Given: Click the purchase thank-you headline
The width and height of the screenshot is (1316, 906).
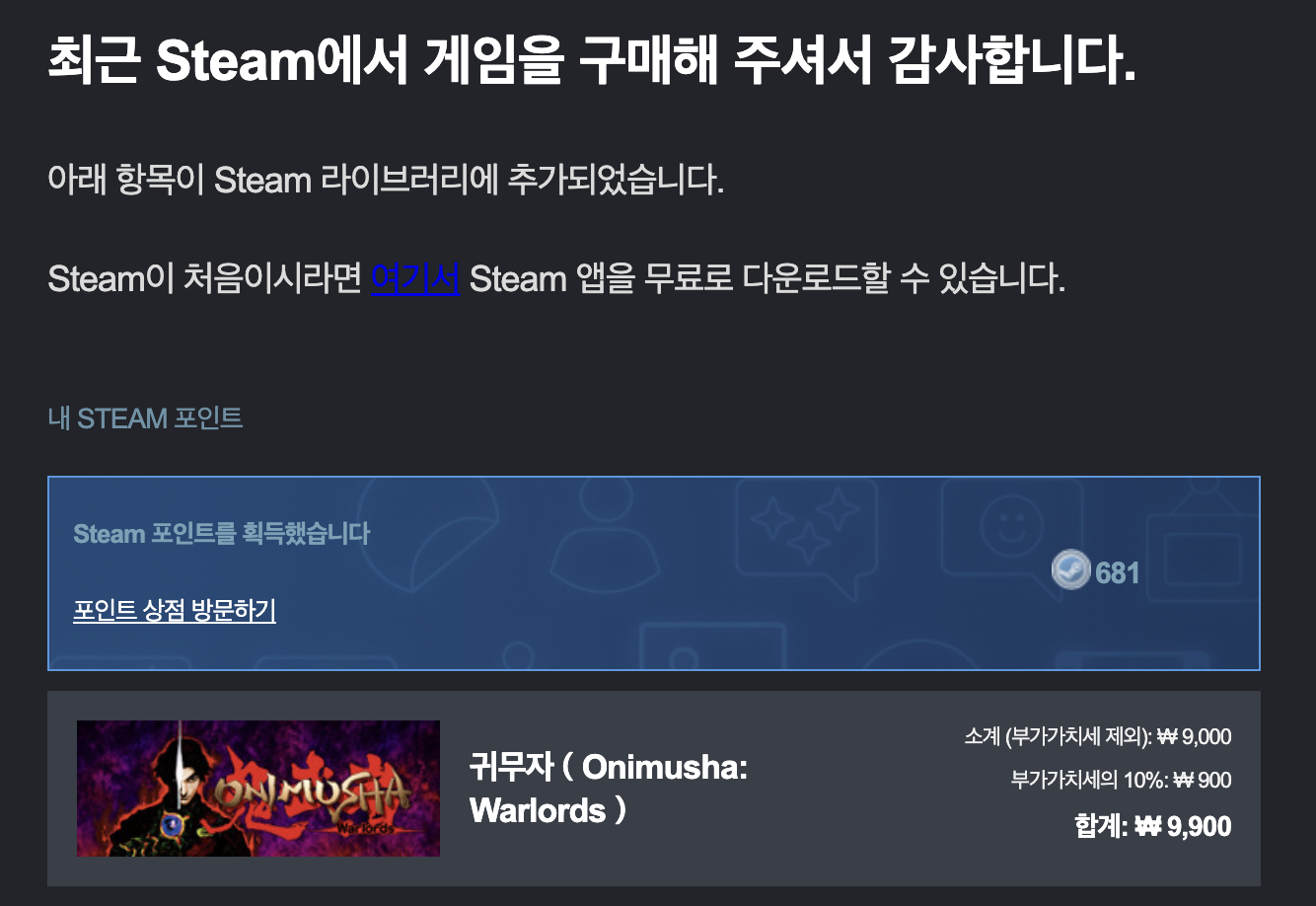Looking at the screenshot, I should (x=592, y=61).
